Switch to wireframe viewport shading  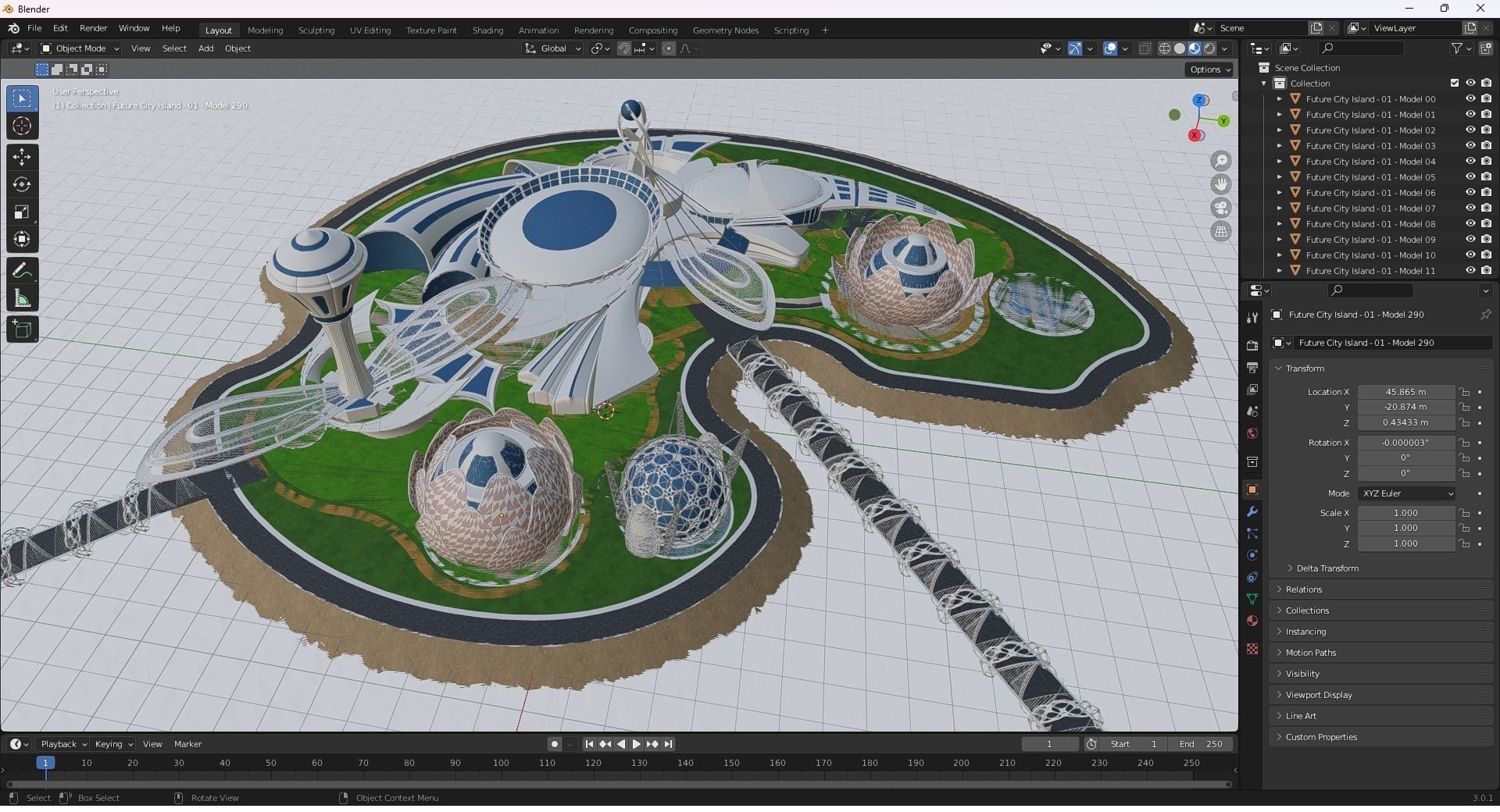tap(1165, 48)
